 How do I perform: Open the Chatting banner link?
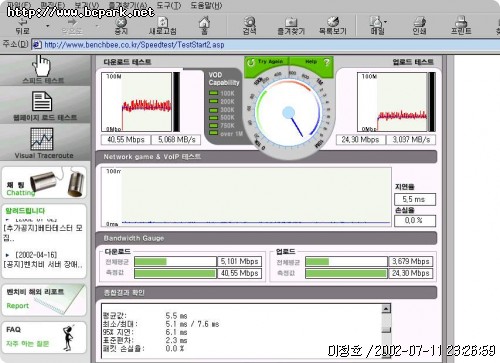tap(44, 183)
